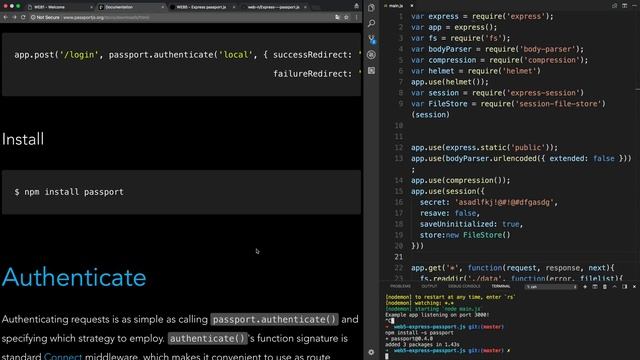Open the Explorer view in VS Code
640x360 pixels.
[371, 8]
